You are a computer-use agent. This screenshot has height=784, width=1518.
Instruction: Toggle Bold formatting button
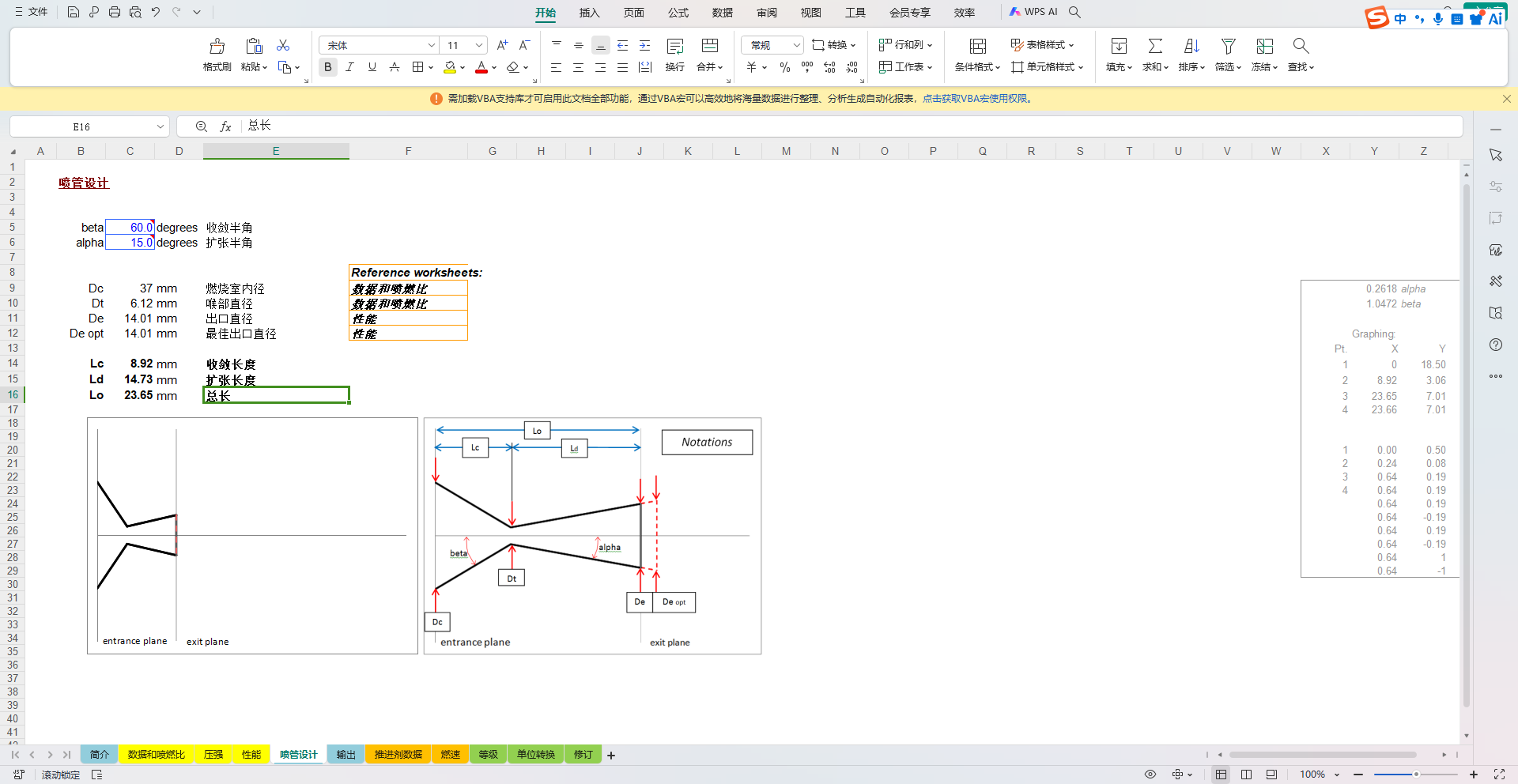pos(327,67)
